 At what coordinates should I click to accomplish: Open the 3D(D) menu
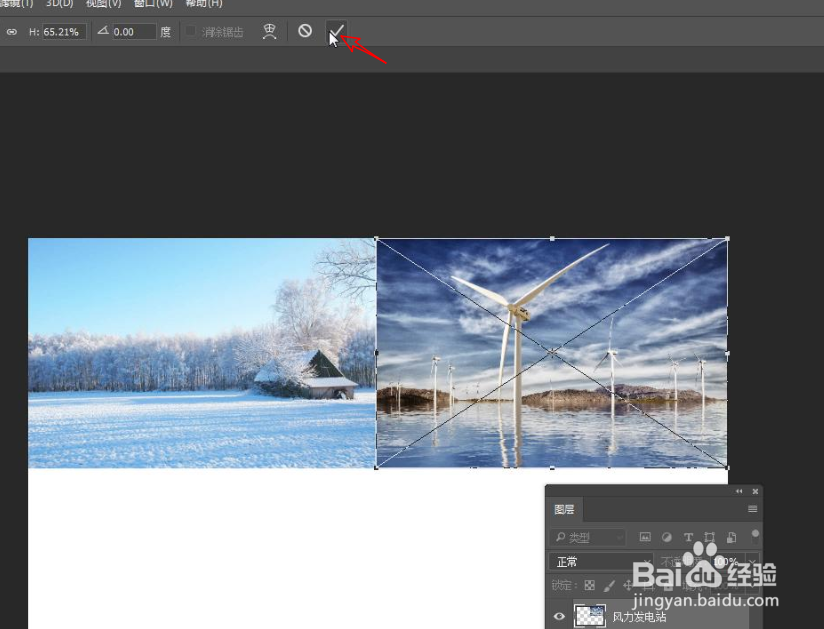click(59, 4)
